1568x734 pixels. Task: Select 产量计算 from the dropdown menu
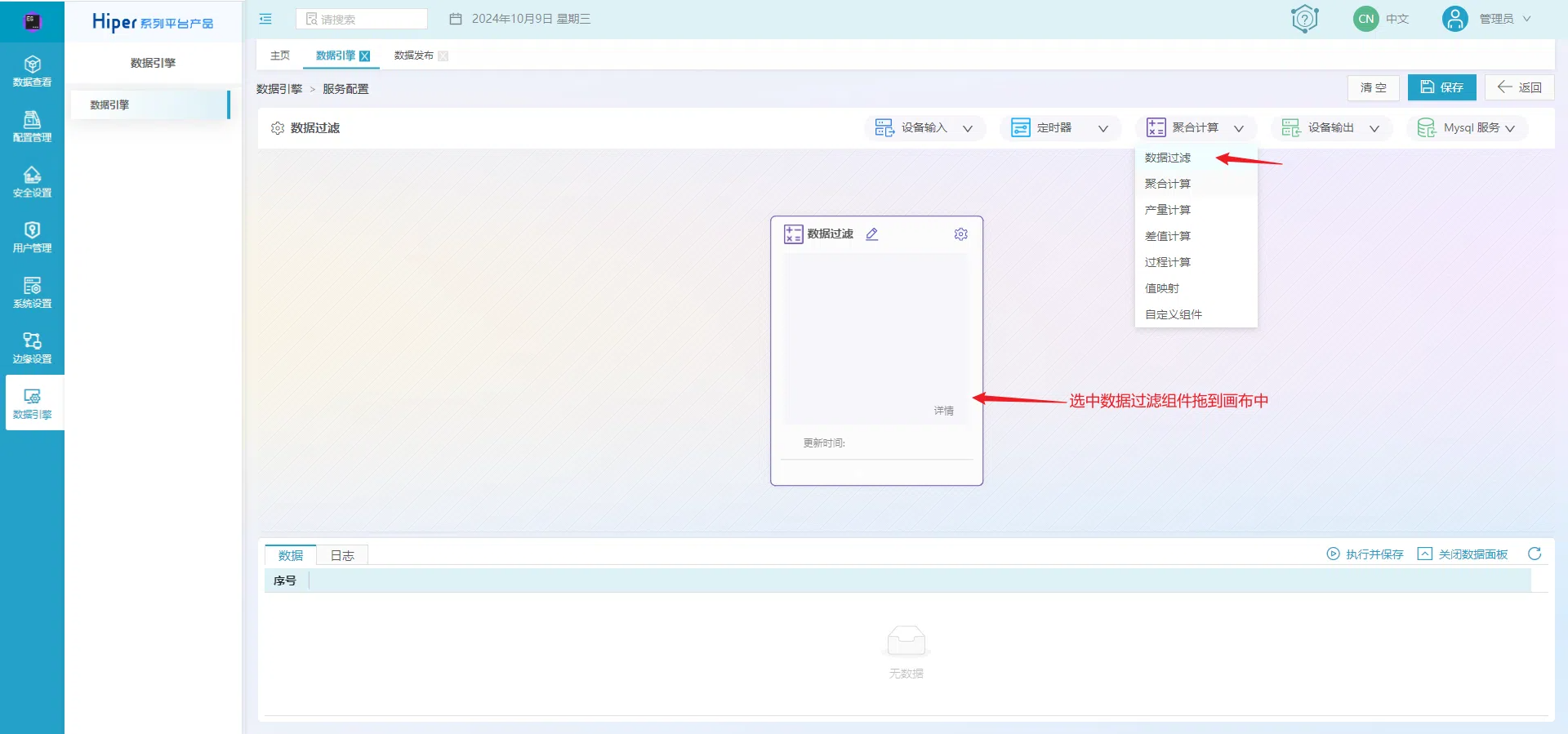pyautogui.click(x=1196, y=210)
